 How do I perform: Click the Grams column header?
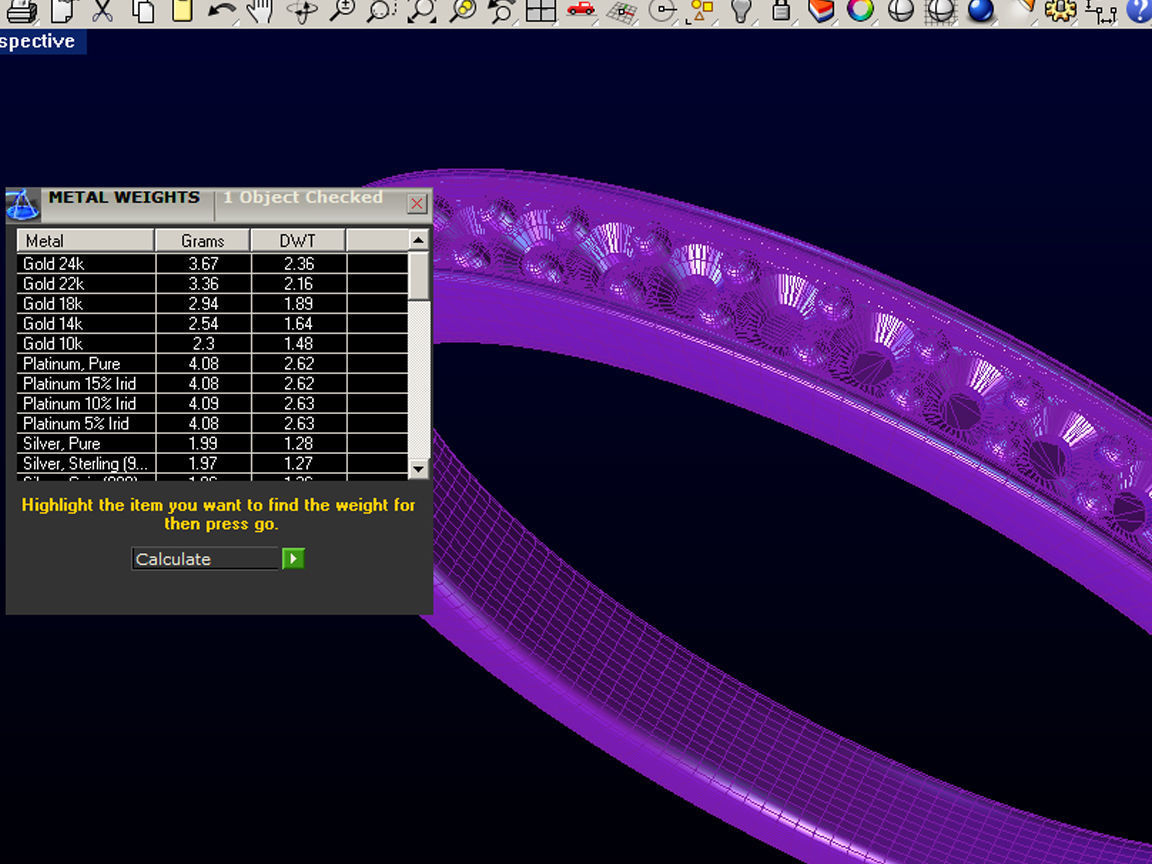click(203, 240)
